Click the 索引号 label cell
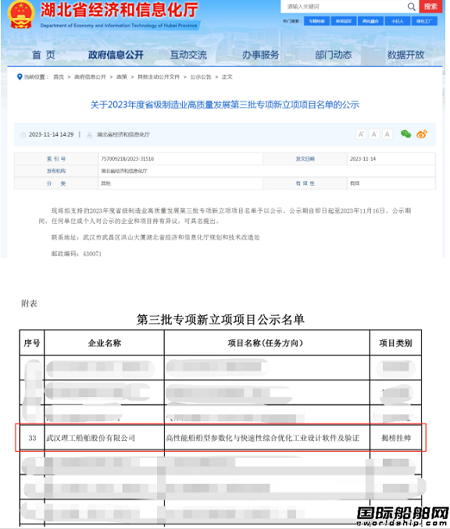Screen dimensions: 450x529 [56, 159]
